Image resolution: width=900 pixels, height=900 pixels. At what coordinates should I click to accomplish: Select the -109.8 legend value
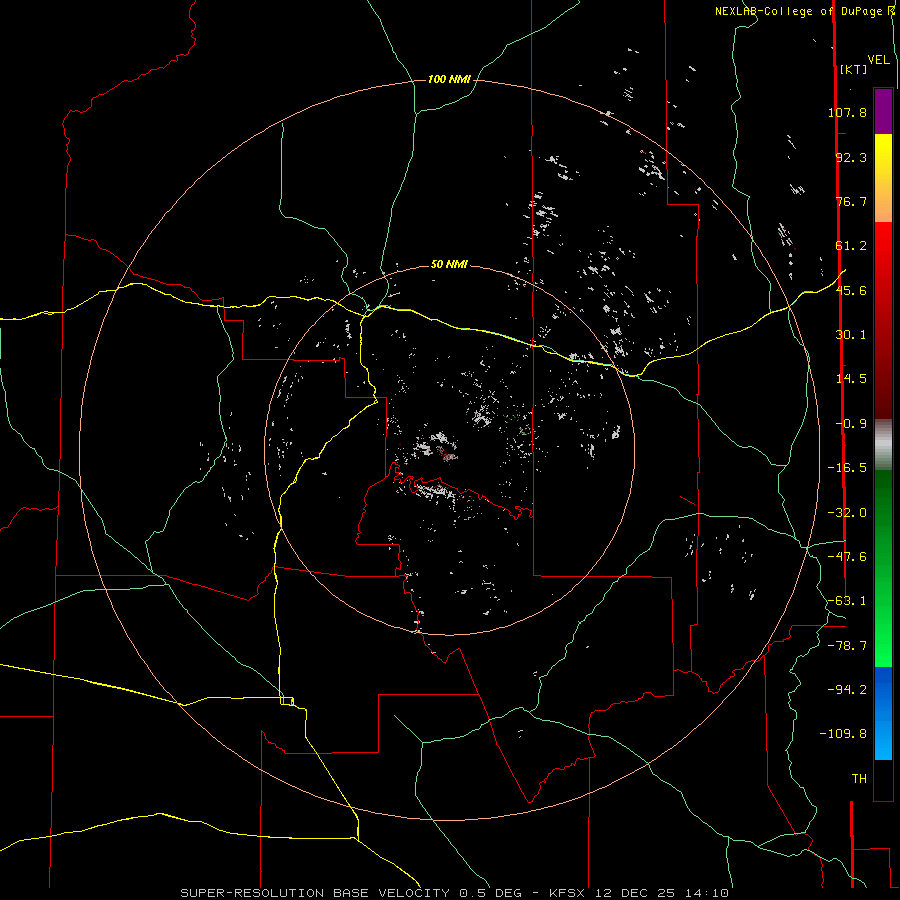pyautogui.click(x=843, y=734)
